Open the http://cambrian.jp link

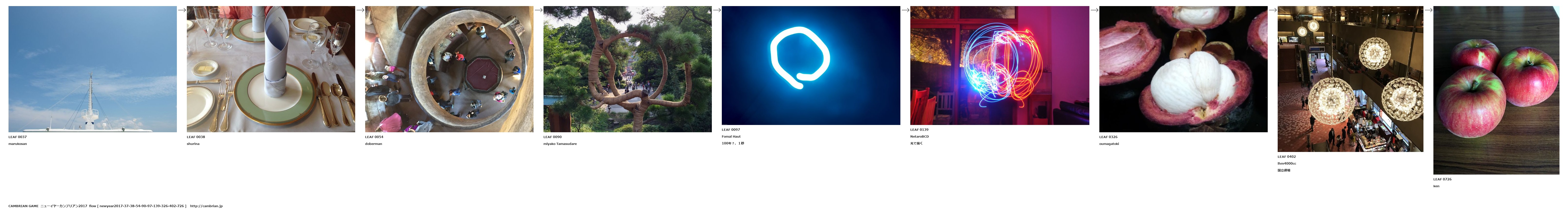tap(206, 206)
